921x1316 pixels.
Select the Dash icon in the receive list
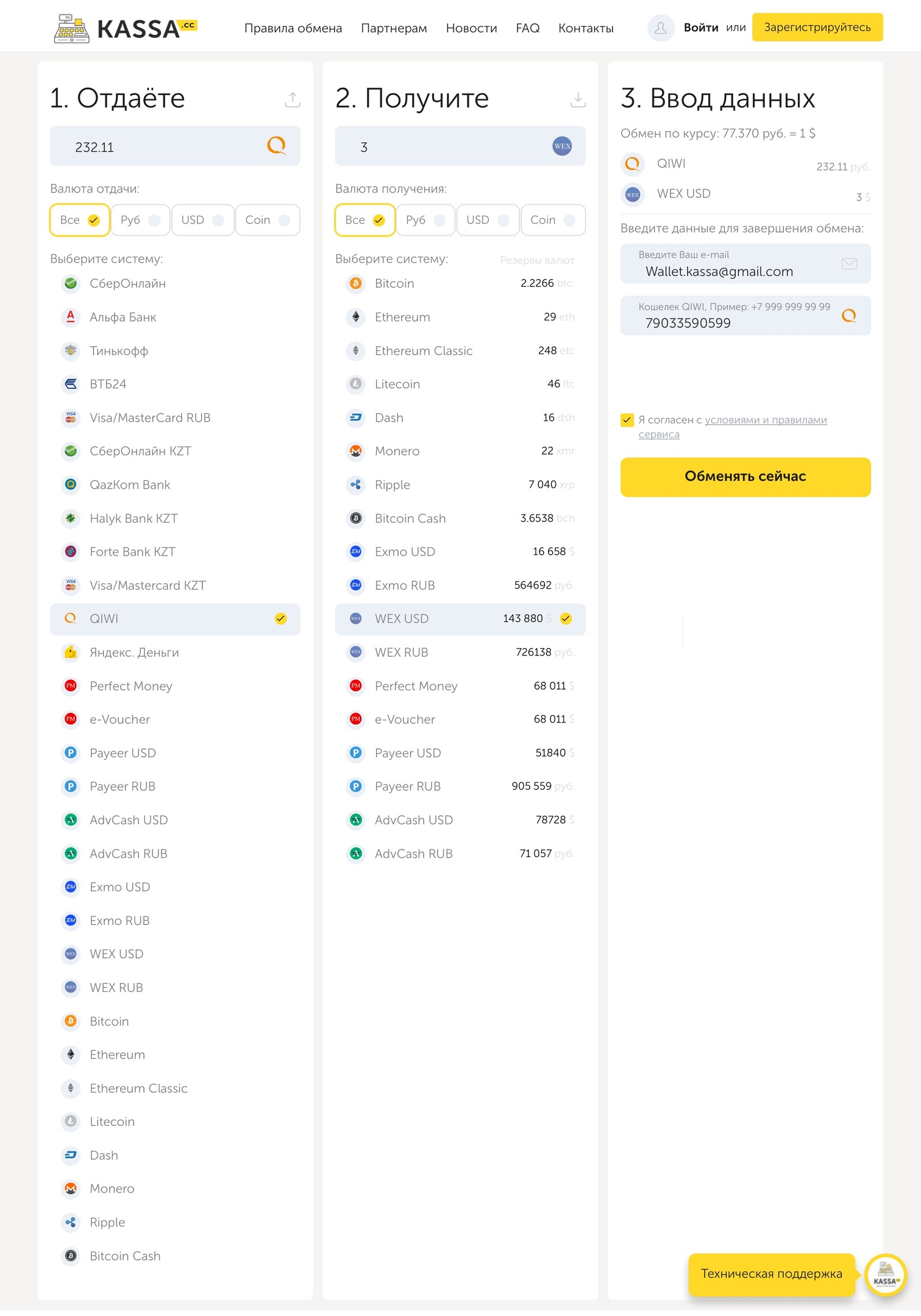pyautogui.click(x=356, y=417)
